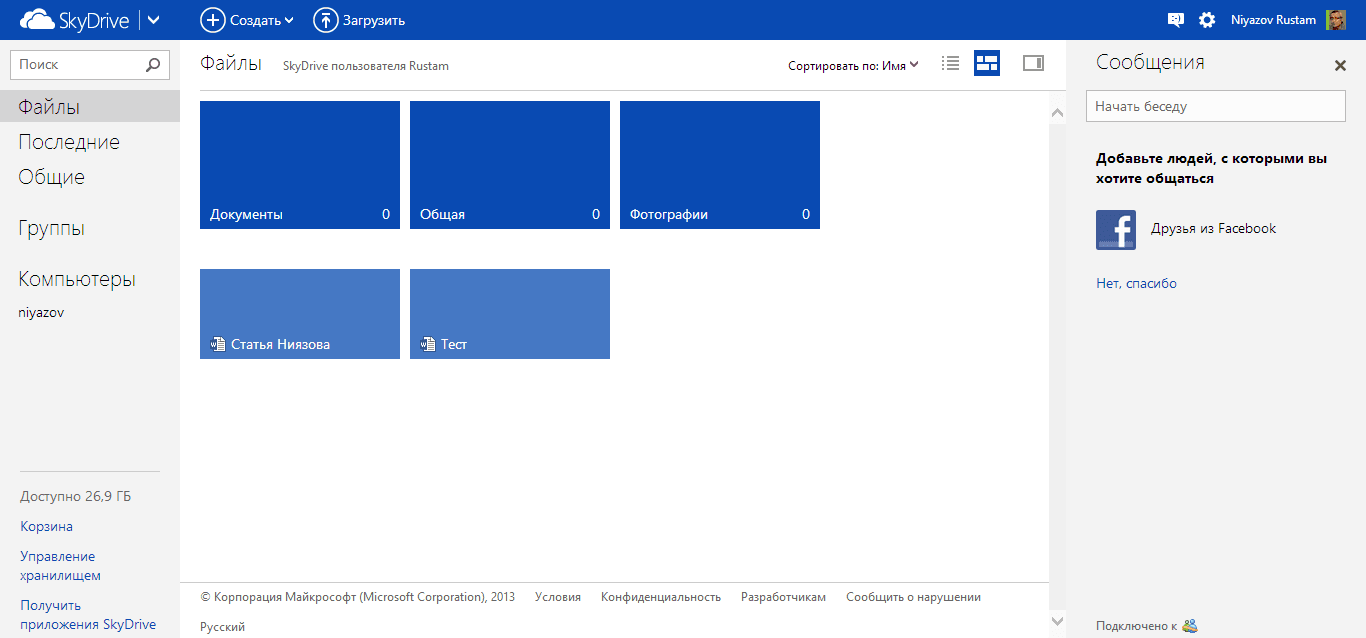Viewport: 1366px width, 638px height.
Task: Select the niyazov computer entry
Action: pos(41,312)
